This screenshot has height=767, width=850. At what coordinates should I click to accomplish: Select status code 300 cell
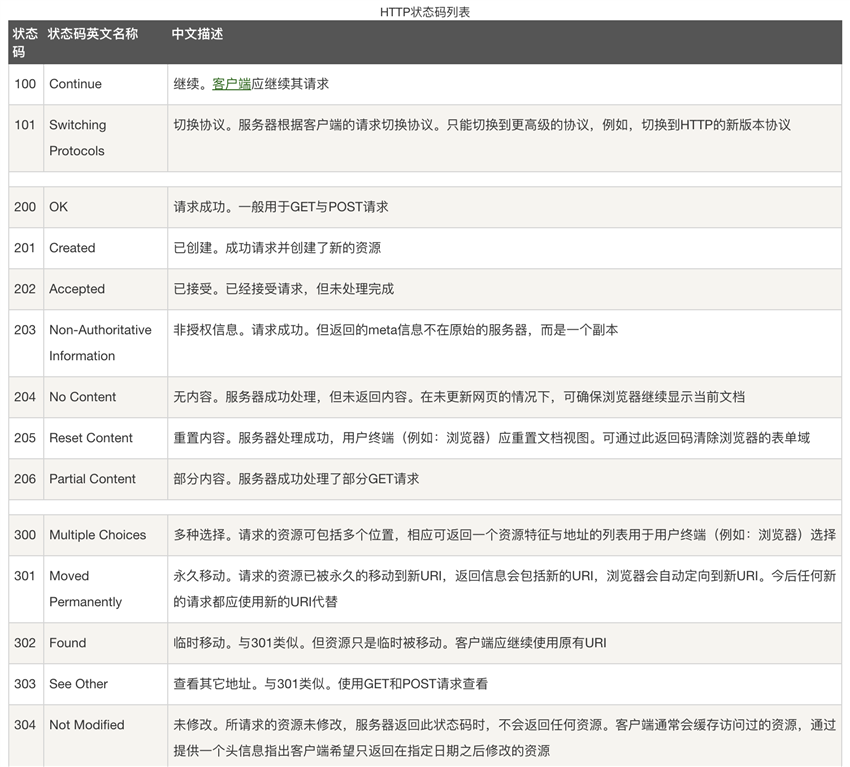(25, 535)
